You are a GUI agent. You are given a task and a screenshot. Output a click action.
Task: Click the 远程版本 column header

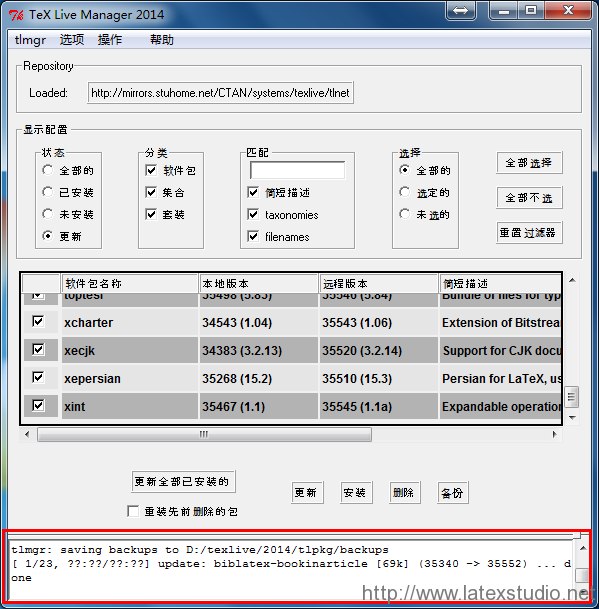pos(378,284)
